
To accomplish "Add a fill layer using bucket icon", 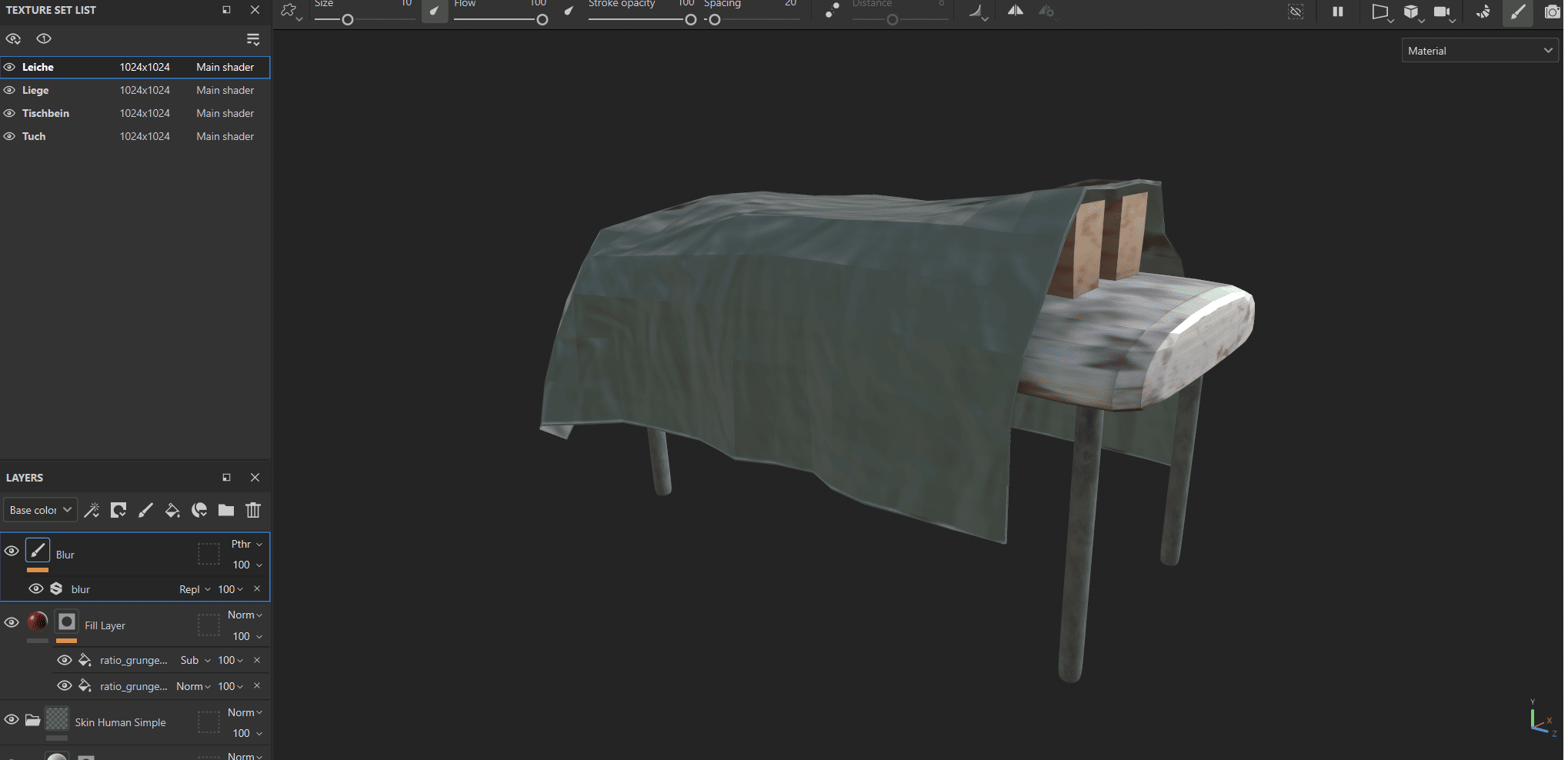I will [172, 510].
